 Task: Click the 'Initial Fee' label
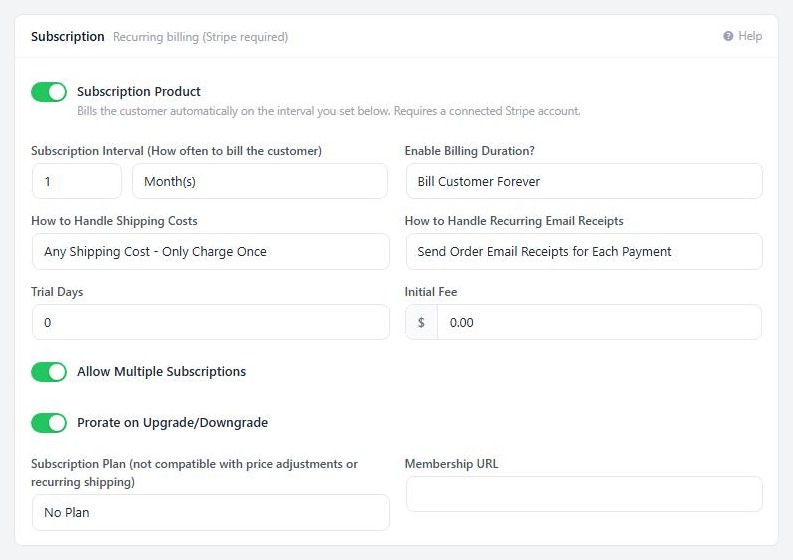tap(431, 292)
